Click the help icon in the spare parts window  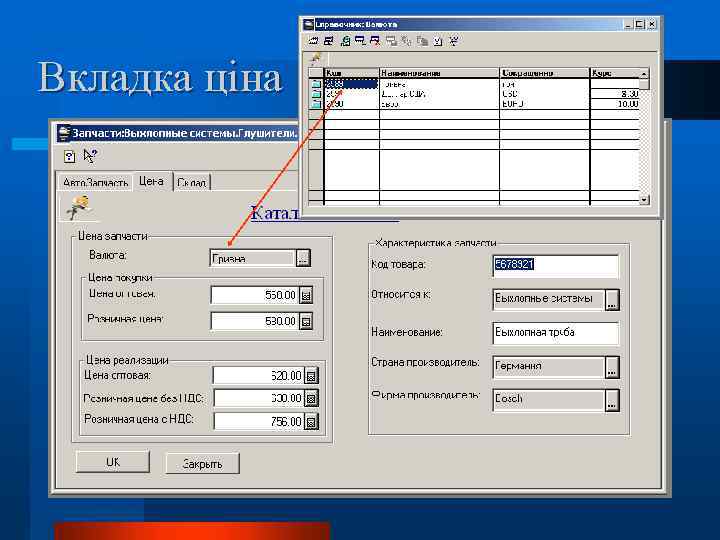pyautogui.click(x=69, y=157)
